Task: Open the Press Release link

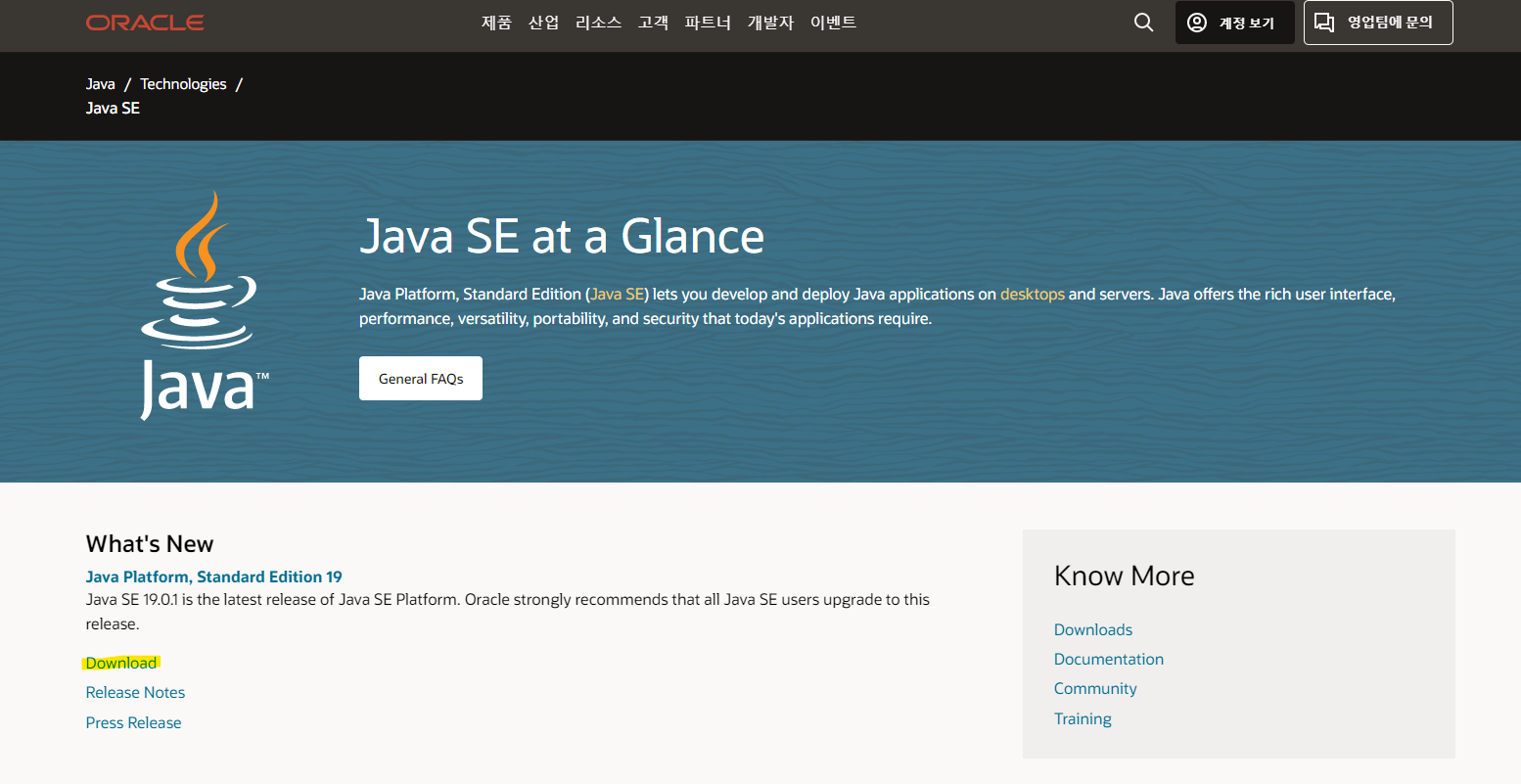Action: pyautogui.click(x=133, y=722)
